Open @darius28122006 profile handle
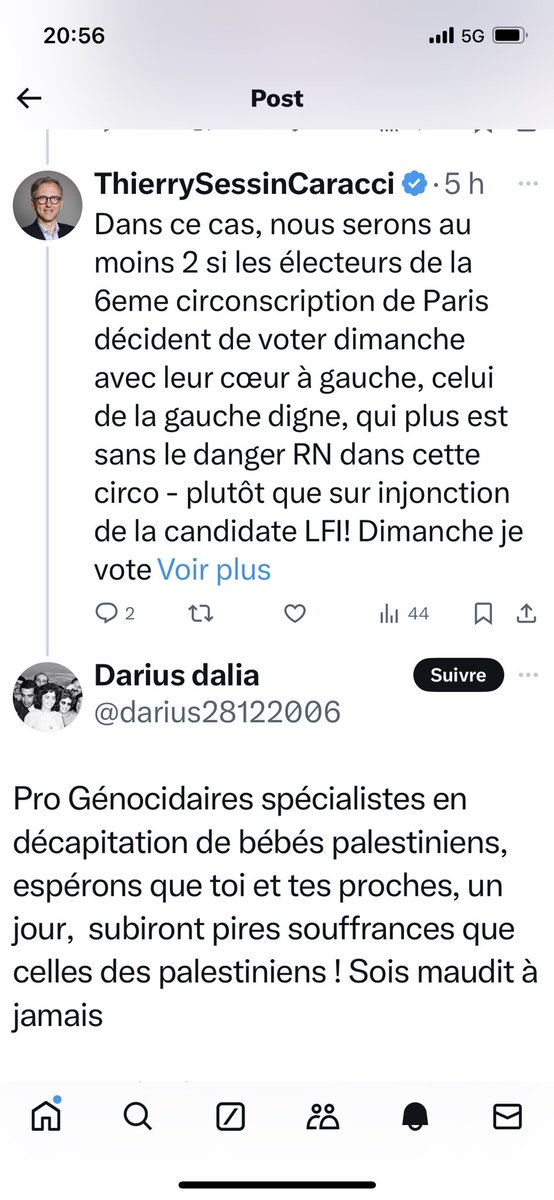The width and height of the screenshot is (554, 1200). 218,712
